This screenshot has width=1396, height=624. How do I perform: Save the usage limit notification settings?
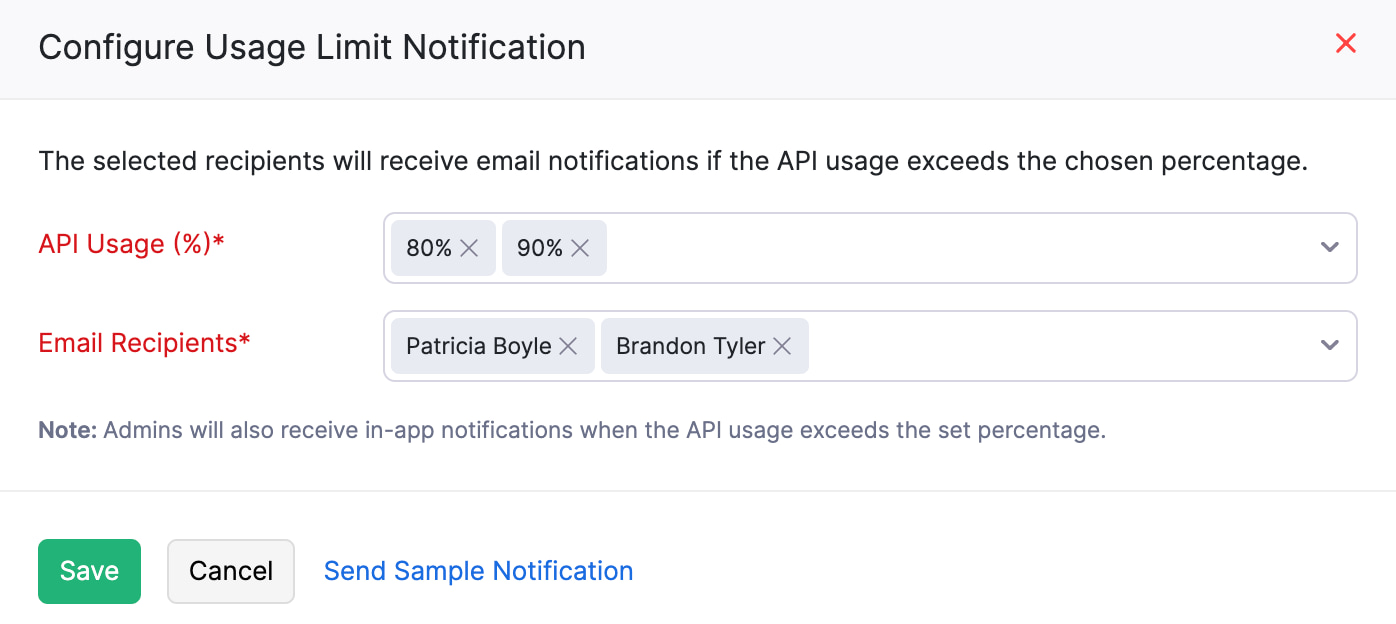tap(89, 570)
